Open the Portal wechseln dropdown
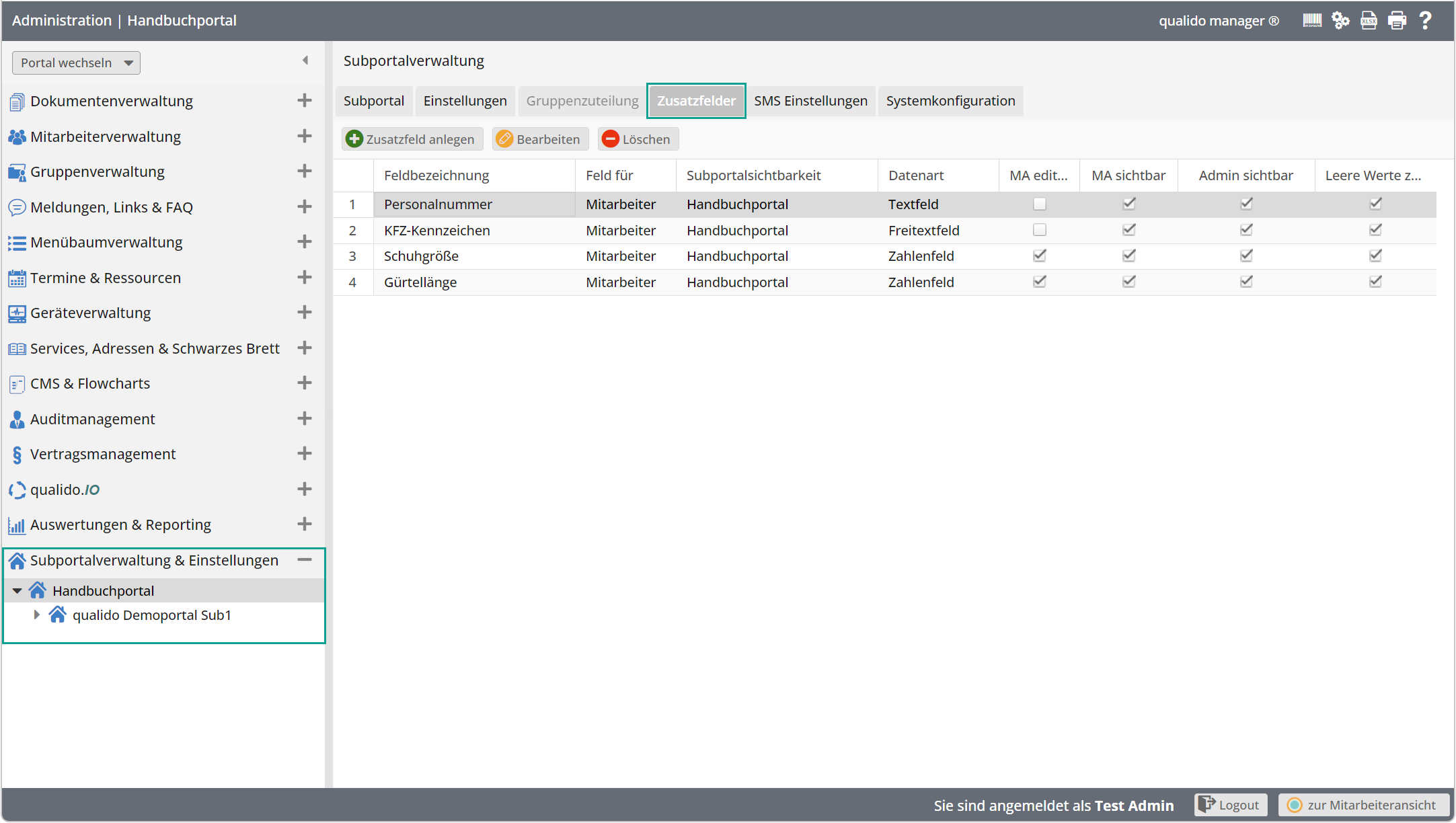Screen dimensions: 1456x823 coord(76,63)
